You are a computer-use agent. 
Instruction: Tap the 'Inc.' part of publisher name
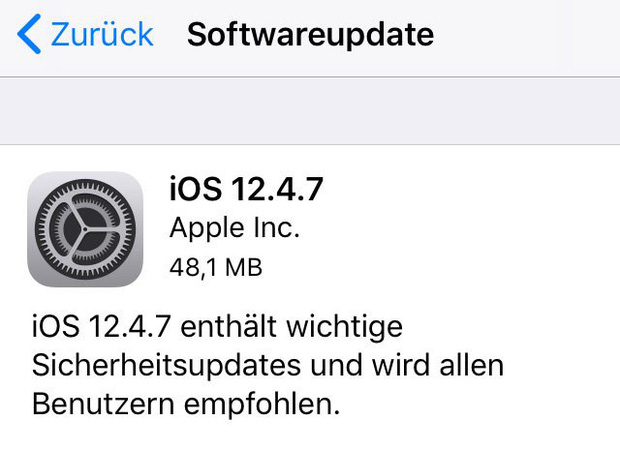tap(277, 228)
